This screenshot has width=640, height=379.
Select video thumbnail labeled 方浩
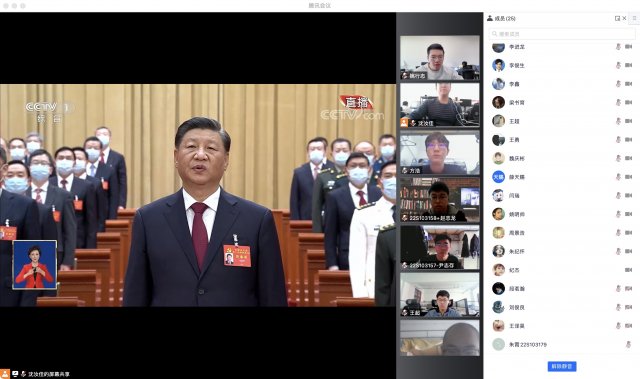pyautogui.click(x=440, y=153)
